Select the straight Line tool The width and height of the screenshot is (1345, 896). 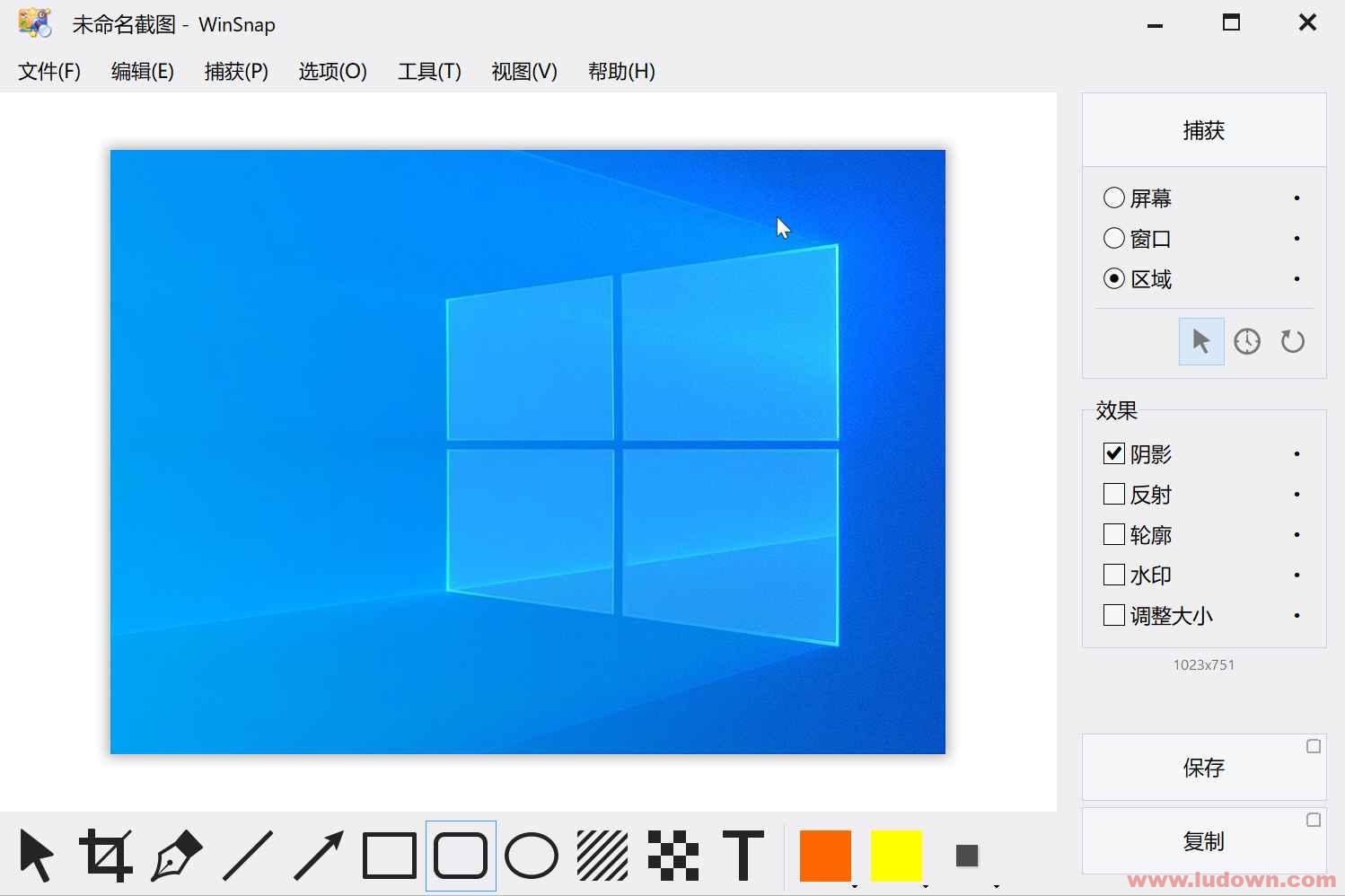click(248, 856)
